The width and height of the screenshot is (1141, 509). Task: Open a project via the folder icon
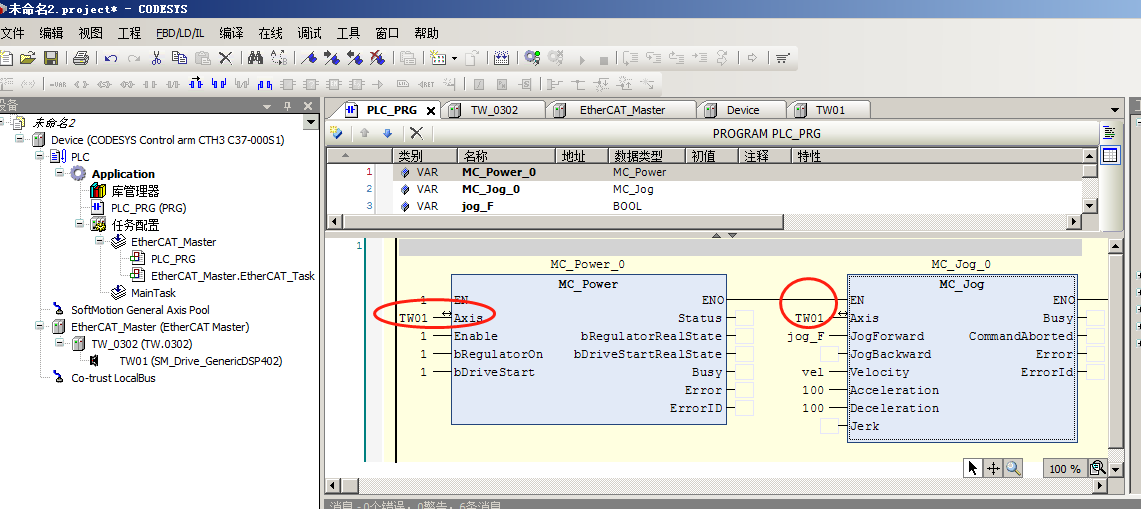(x=28, y=58)
